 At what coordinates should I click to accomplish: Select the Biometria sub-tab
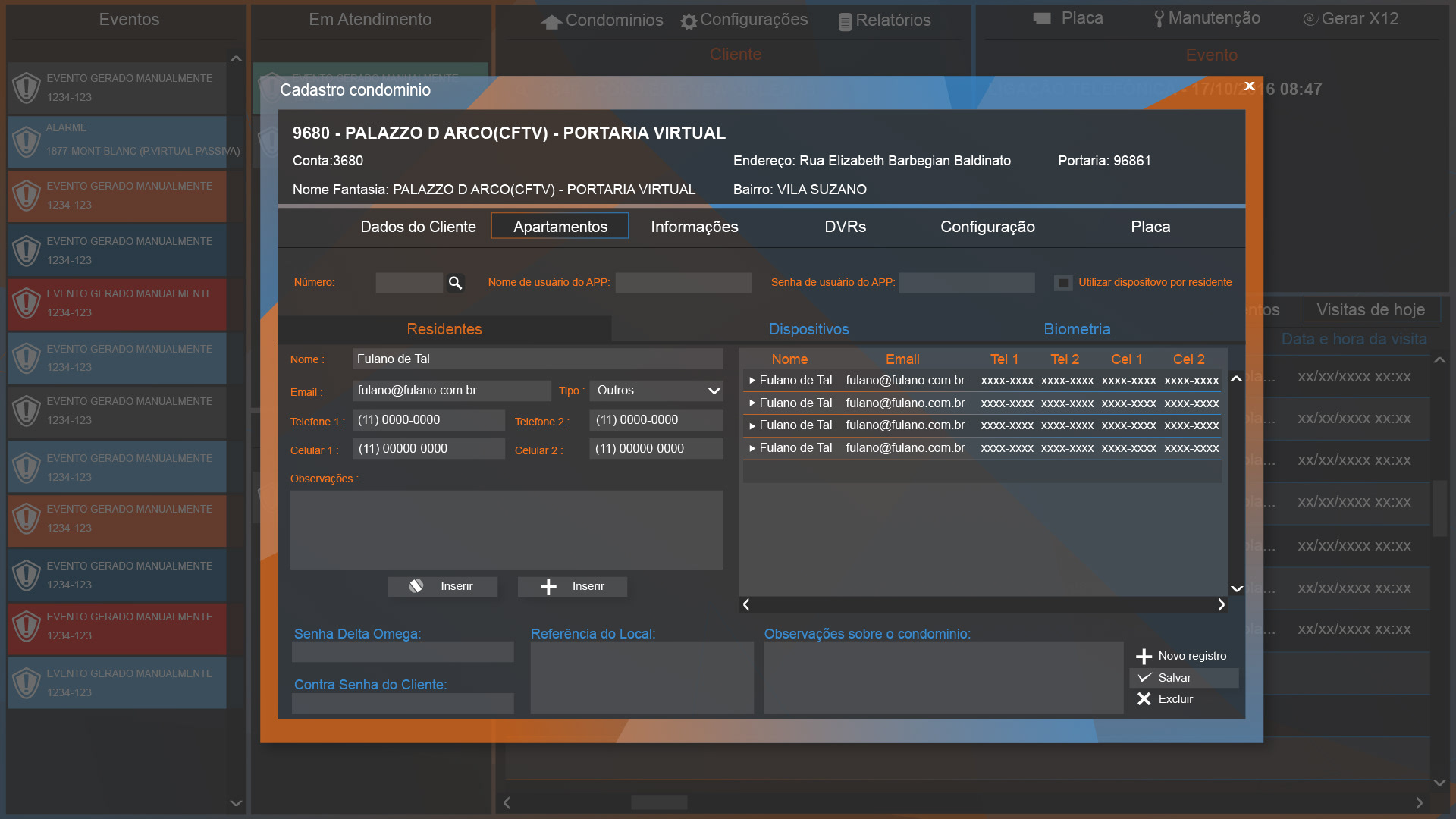[1077, 329]
